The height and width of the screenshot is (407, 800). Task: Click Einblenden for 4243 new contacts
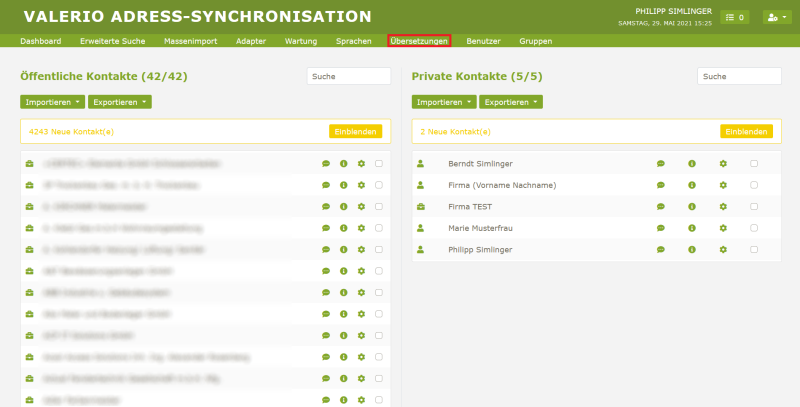click(x=356, y=132)
